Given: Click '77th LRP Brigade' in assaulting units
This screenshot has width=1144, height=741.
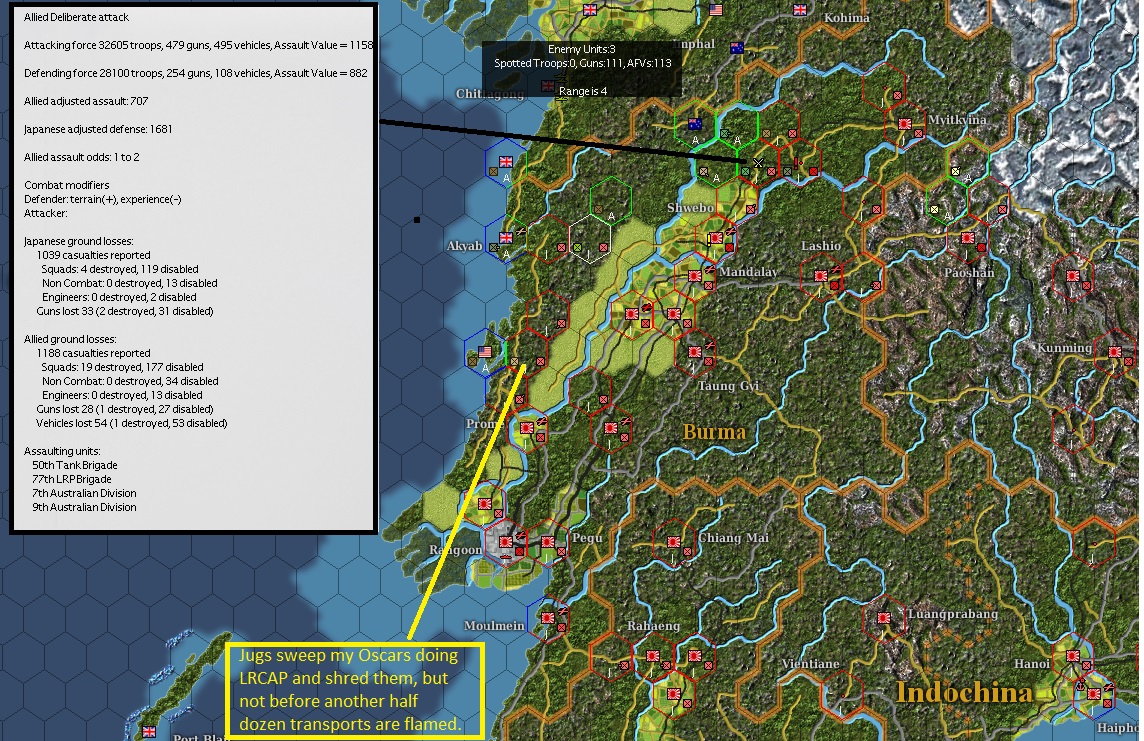Looking at the screenshot, I should pos(72,479).
